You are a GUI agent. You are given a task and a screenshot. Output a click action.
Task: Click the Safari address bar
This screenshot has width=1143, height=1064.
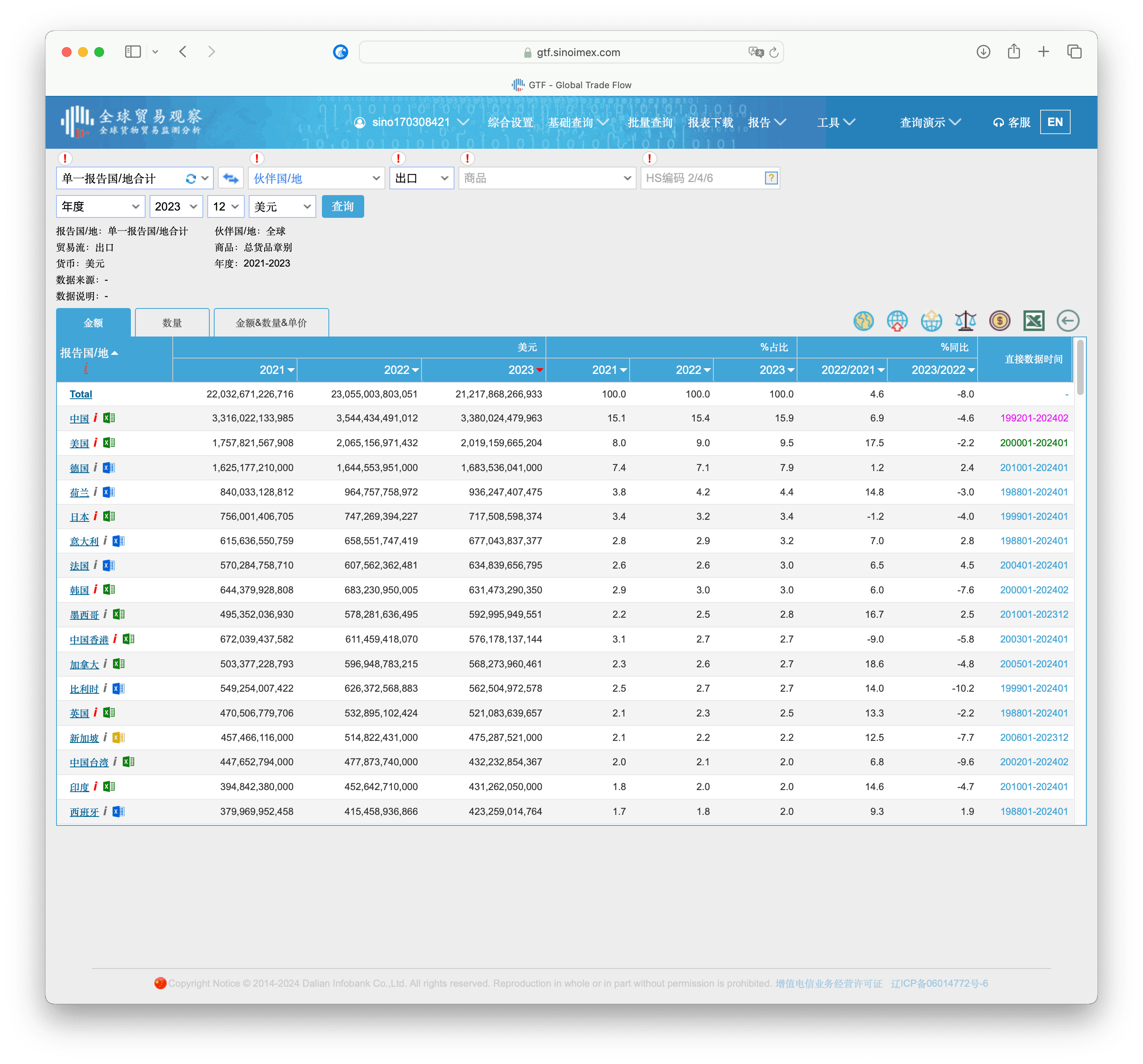pyautogui.click(x=571, y=52)
